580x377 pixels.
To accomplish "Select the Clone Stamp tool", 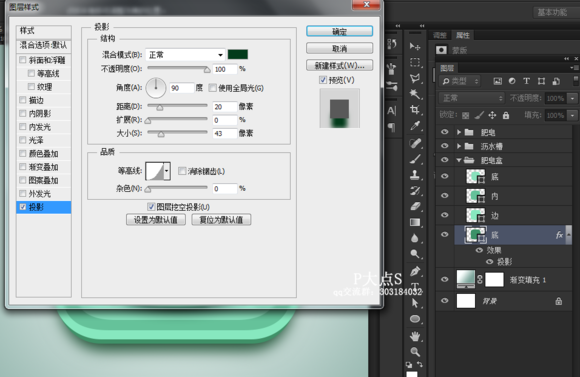I will pyautogui.click(x=415, y=175).
